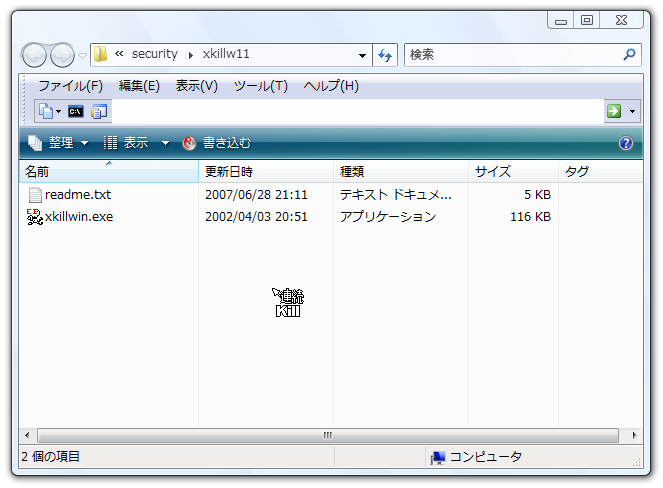Open the 編集(E) menu
Image resolution: width=663 pixels, height=488 pixels.
pos(139,86)
